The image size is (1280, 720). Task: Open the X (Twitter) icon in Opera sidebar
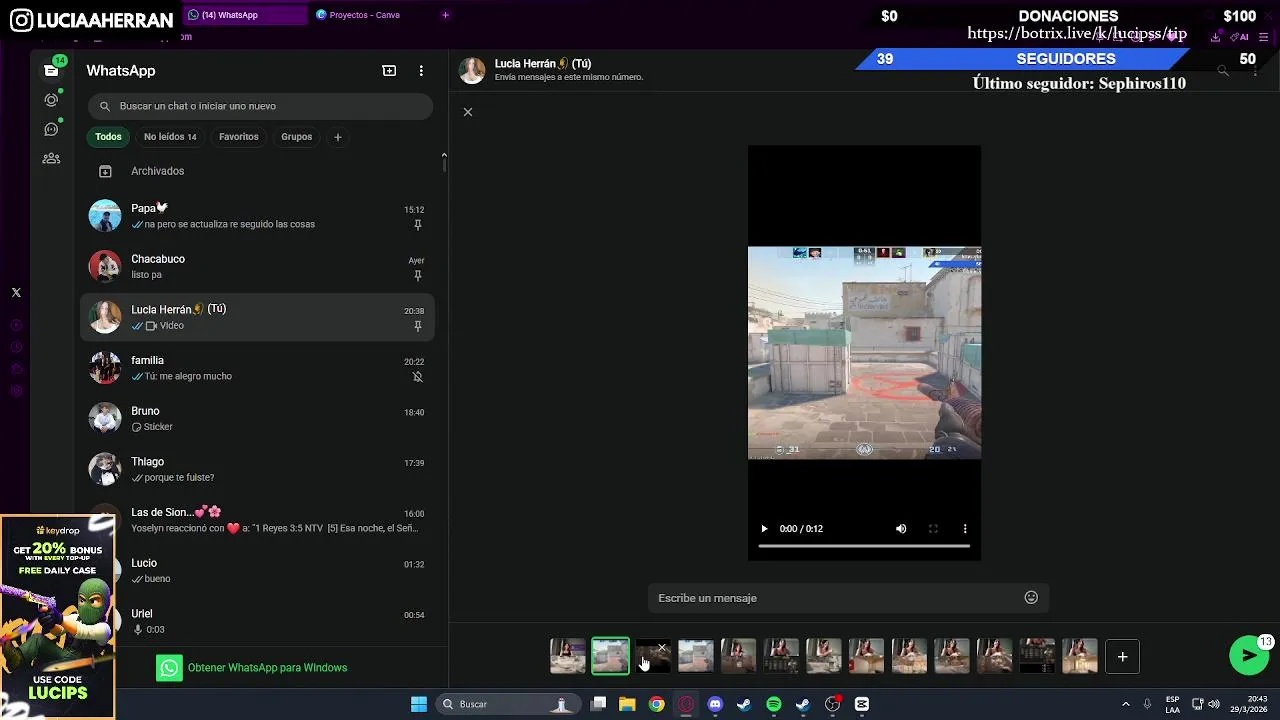(x=16, y=293)
